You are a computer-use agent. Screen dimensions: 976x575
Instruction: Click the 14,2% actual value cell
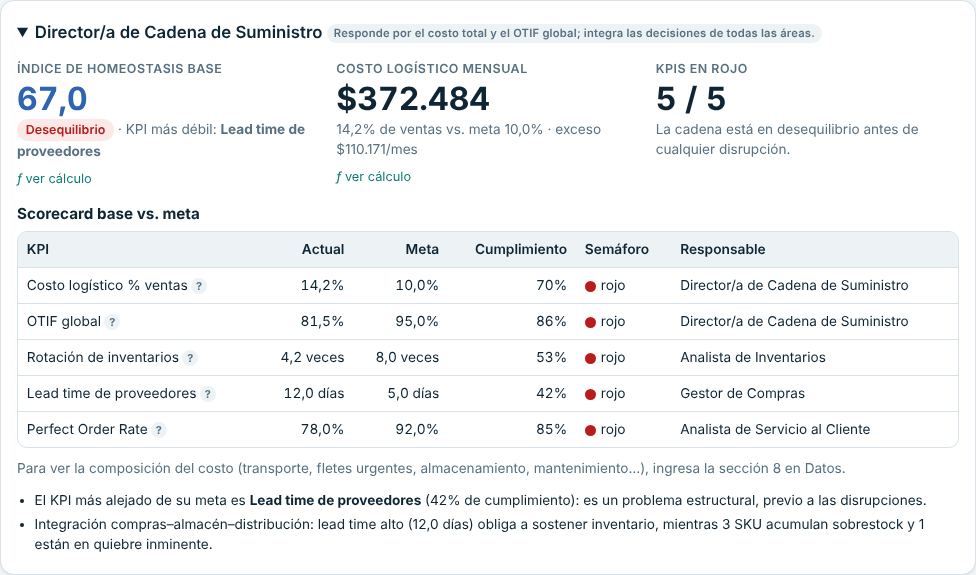click(x=322, y=286)
